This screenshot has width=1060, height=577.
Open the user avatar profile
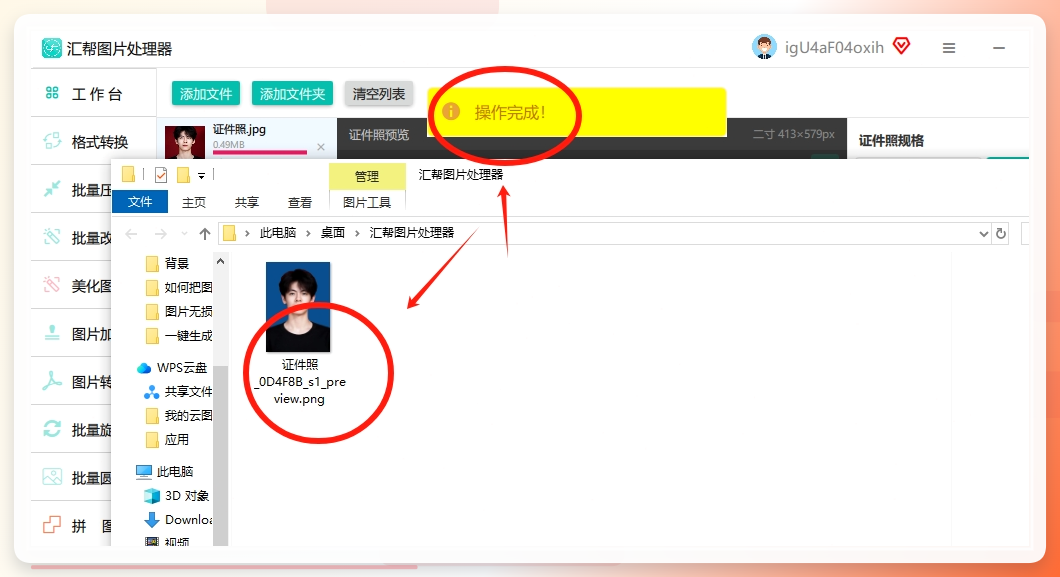click(x=764, y=47)
